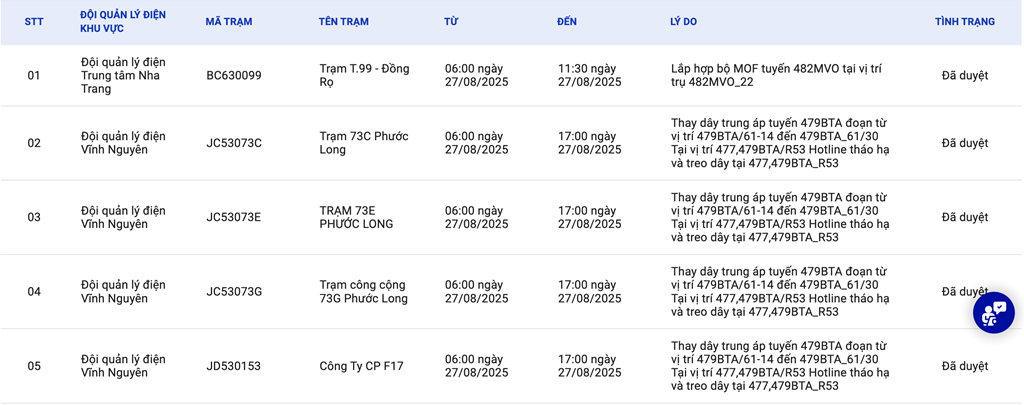This screenshot has height=405, width=1024.
Task: Select row number 03
Action: (34, 218)
